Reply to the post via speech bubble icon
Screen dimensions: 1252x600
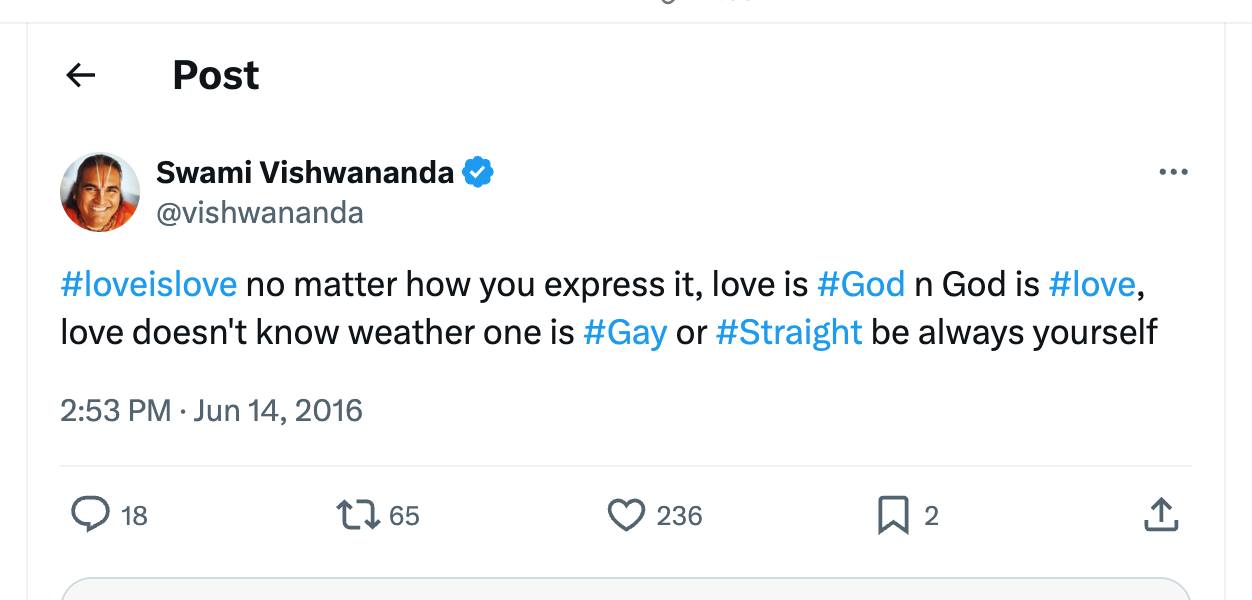coord(91,515)
